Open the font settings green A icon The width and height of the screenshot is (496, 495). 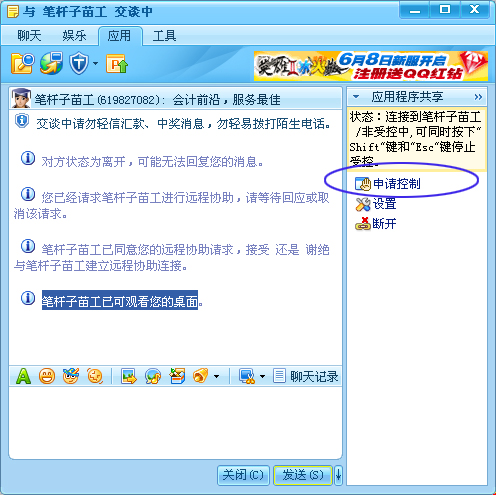pyautogui.click(x=23, y=376)
